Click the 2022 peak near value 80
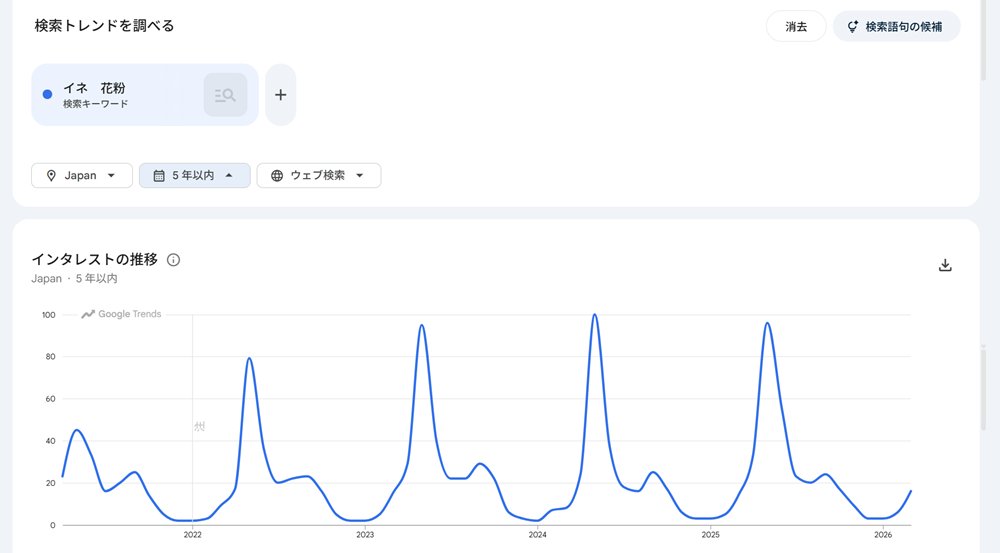This screenshot has width=1000, height=553. (249, 358)
